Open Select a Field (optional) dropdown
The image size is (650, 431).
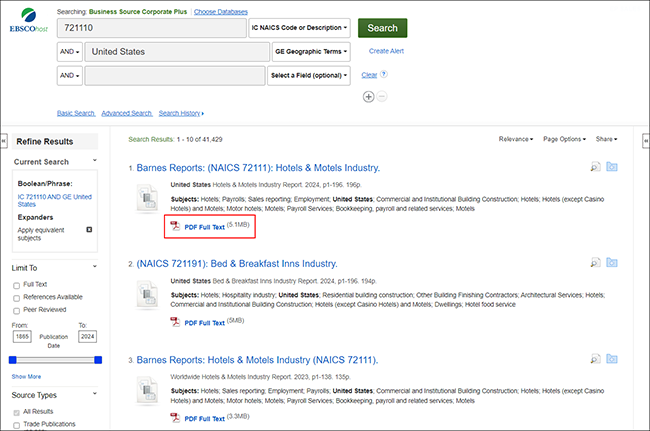309,75
